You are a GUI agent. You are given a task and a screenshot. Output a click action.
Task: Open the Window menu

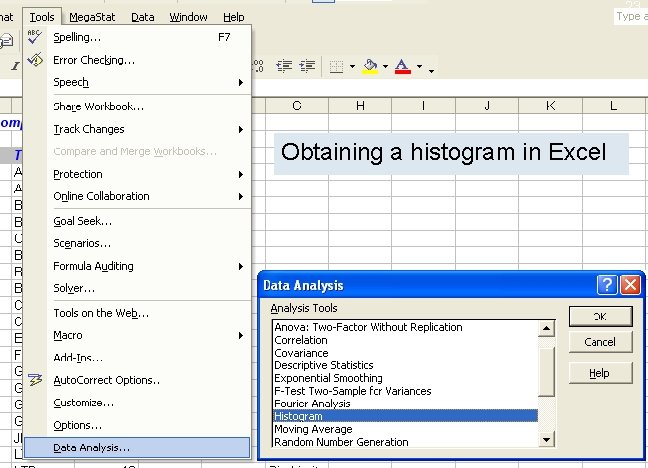pos(188,17)
